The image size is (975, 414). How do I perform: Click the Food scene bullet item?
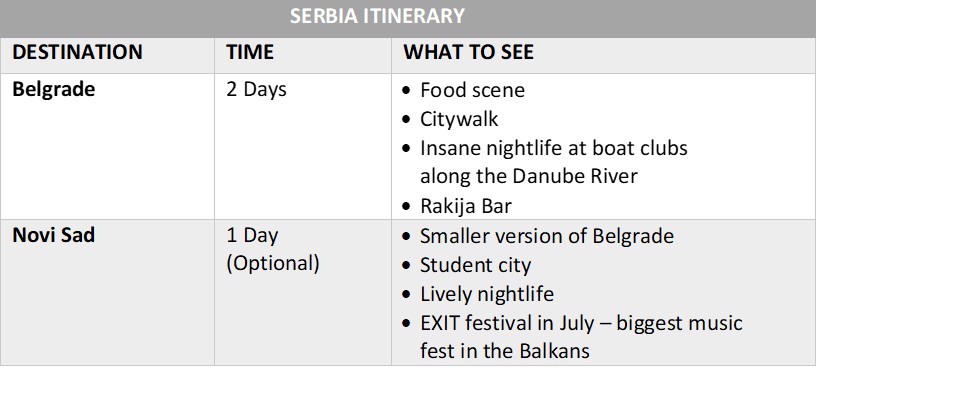[x=472, y=91]
